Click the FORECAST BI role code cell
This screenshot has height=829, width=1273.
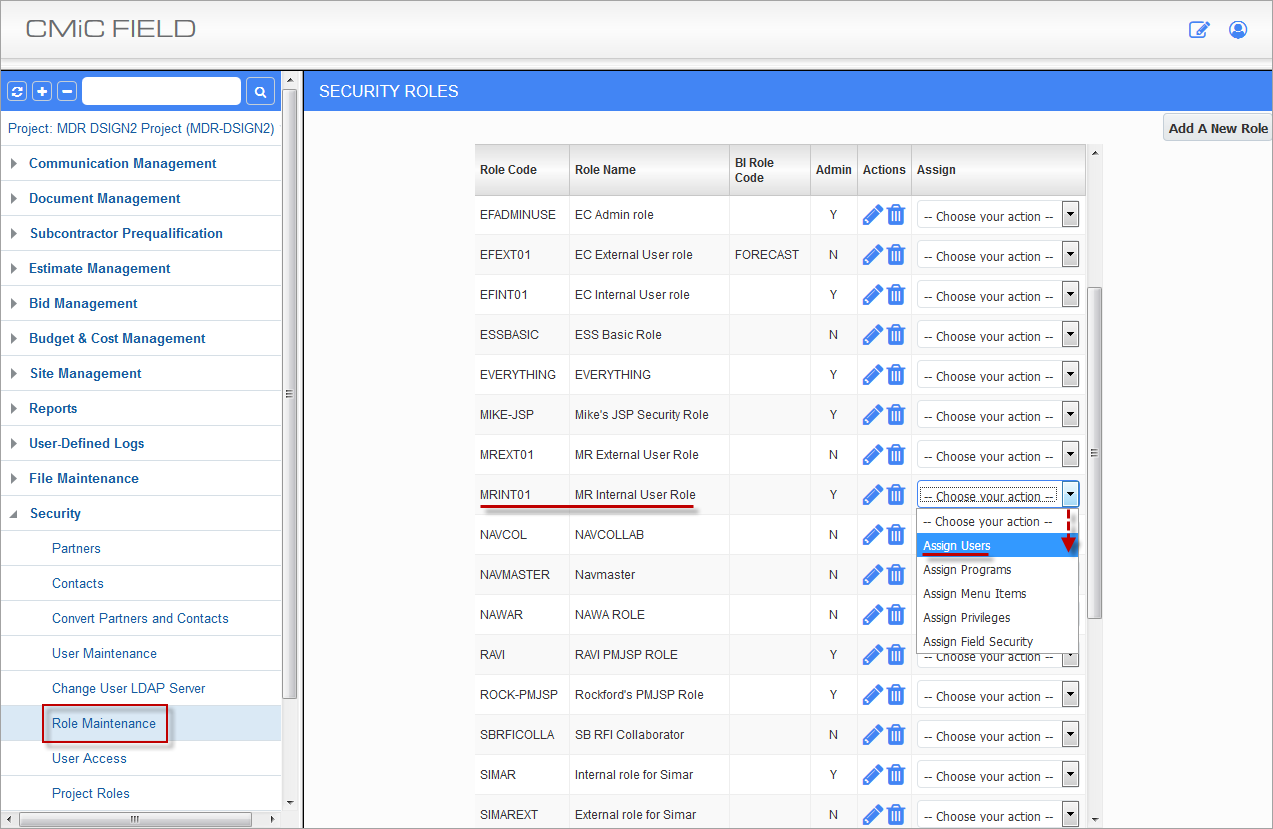767,255
